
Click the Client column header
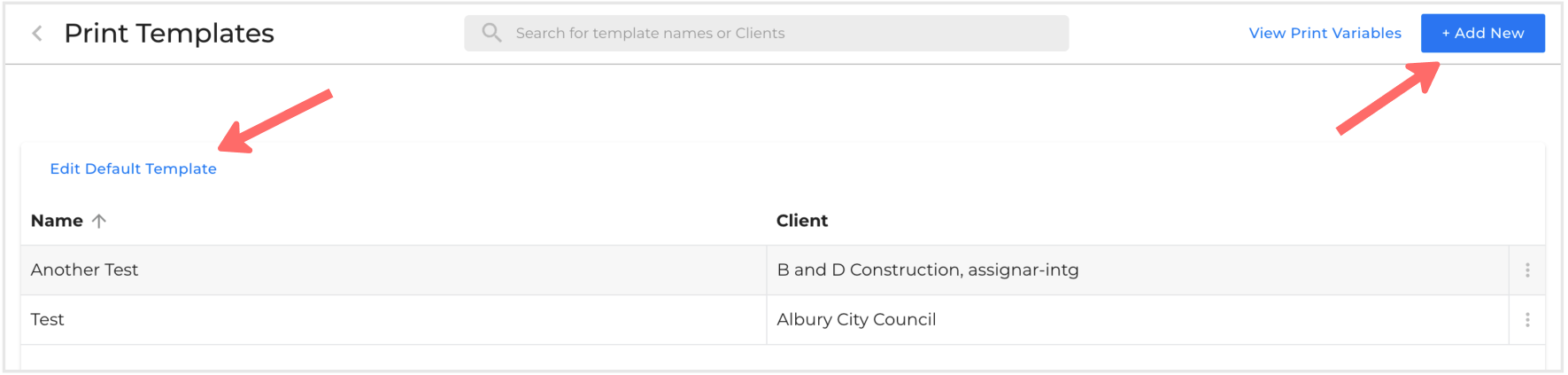(x=802, y=221)
